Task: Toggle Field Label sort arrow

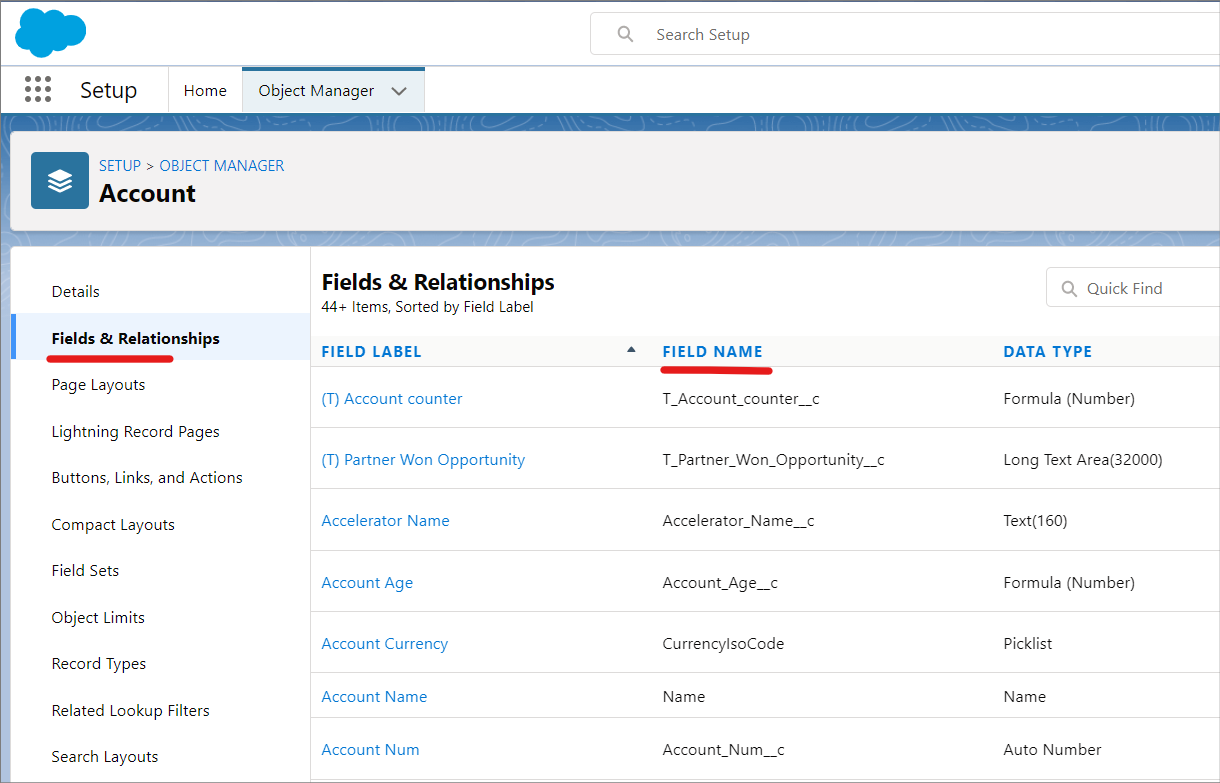Action: click(x=631, y=350)
